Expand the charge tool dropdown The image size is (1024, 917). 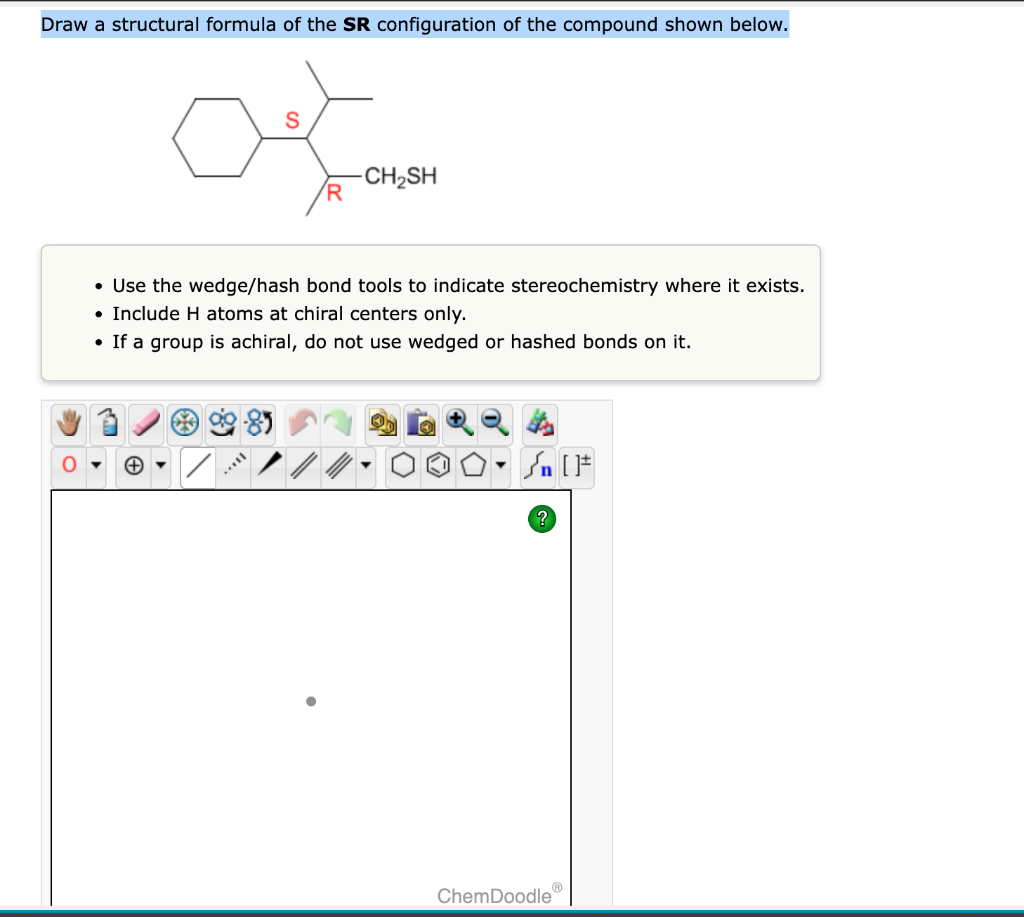pyautogui.click(x=159, y=465)
